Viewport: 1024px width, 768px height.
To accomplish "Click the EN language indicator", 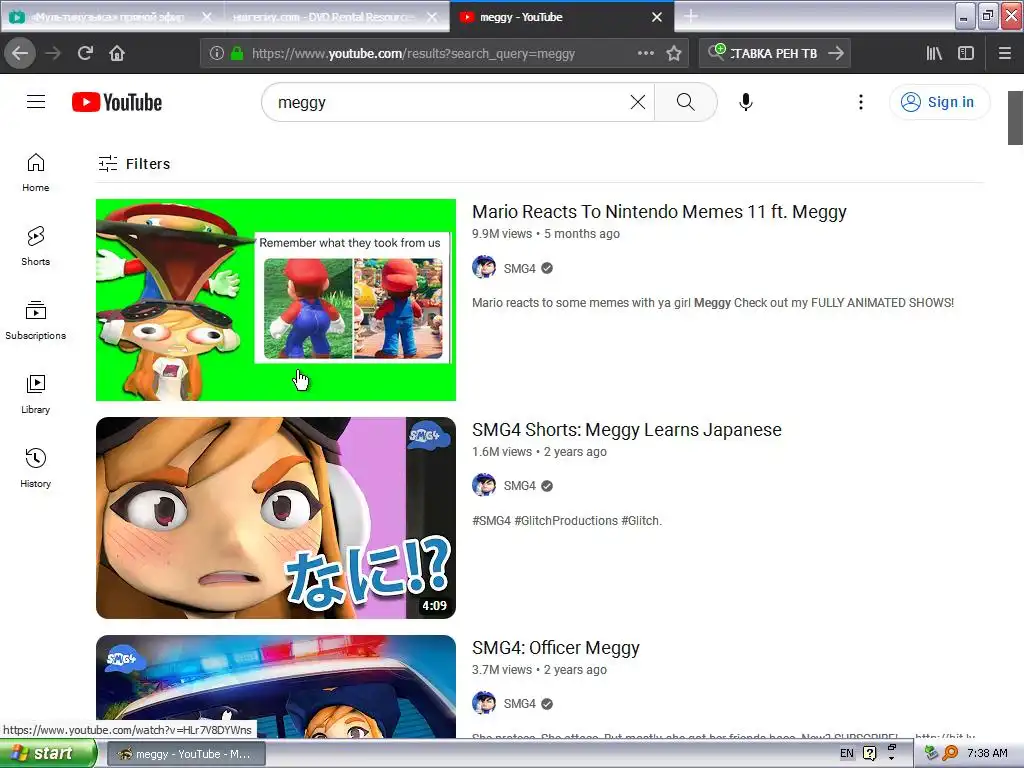I will pyautogui.click(x=846, y=754).
